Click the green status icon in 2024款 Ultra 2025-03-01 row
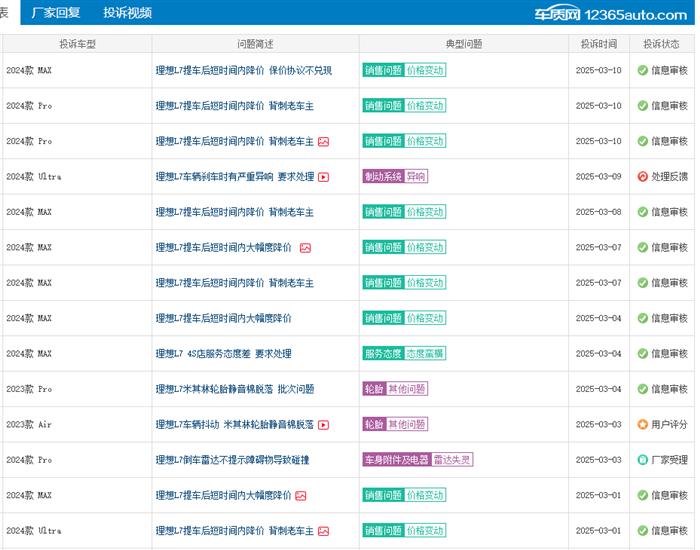 [x=642, y=531]
